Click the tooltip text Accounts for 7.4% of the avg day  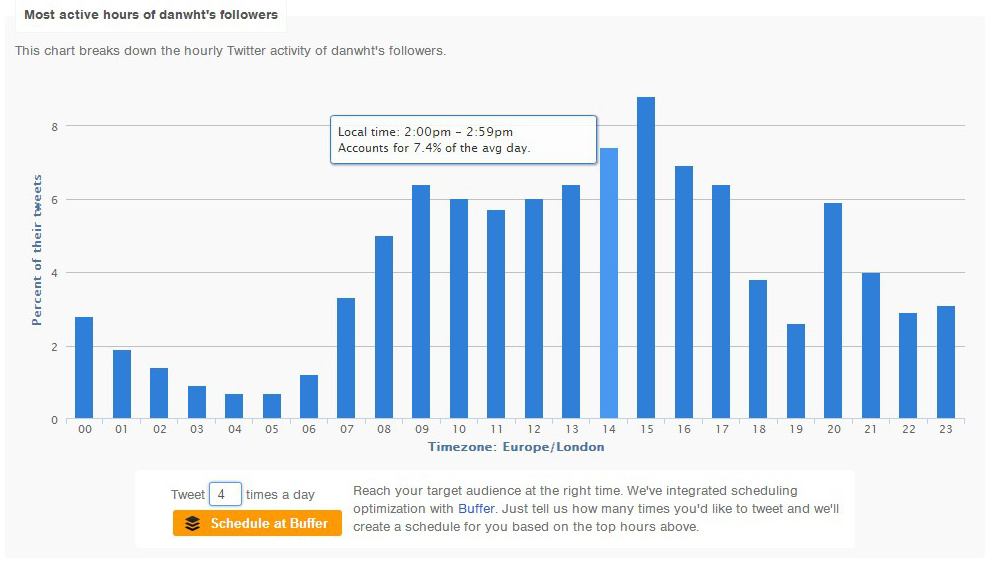coord(434,148)
